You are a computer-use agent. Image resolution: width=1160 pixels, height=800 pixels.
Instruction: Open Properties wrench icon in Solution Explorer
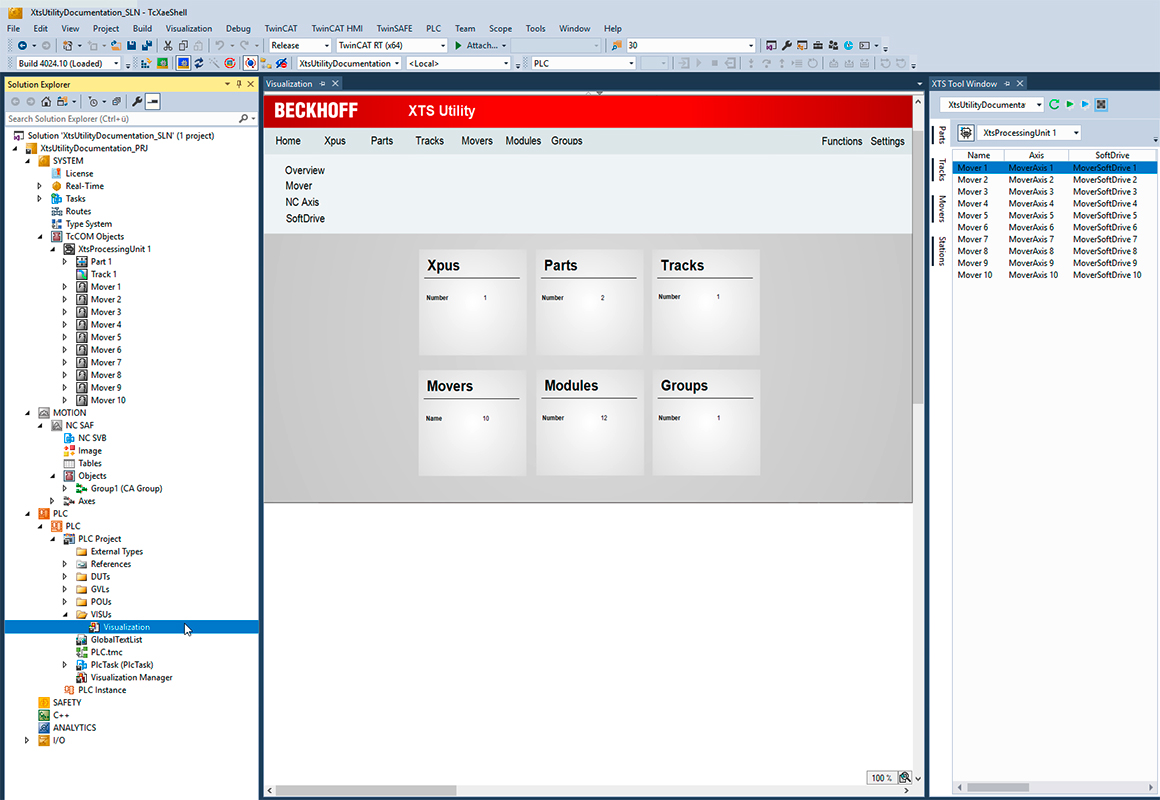(137, 102)
